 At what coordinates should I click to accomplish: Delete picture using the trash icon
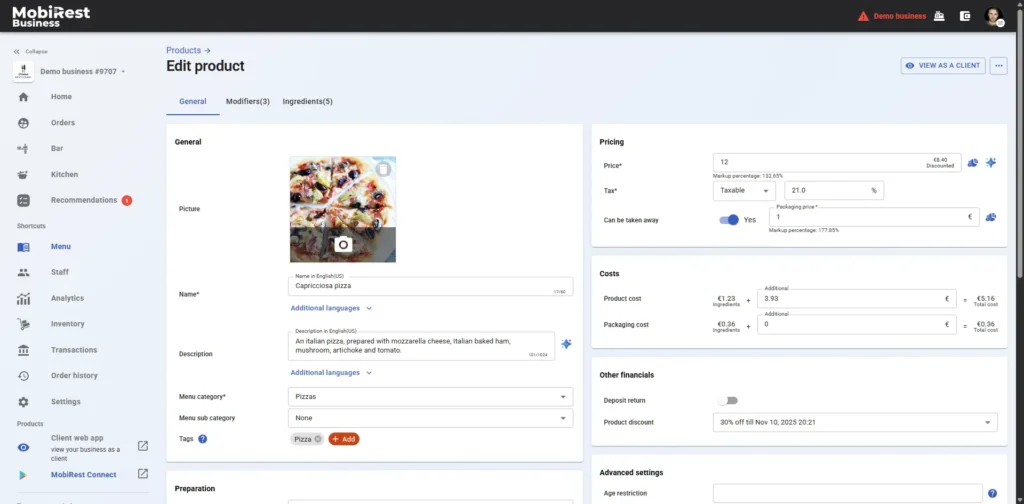tap(383, 169)
